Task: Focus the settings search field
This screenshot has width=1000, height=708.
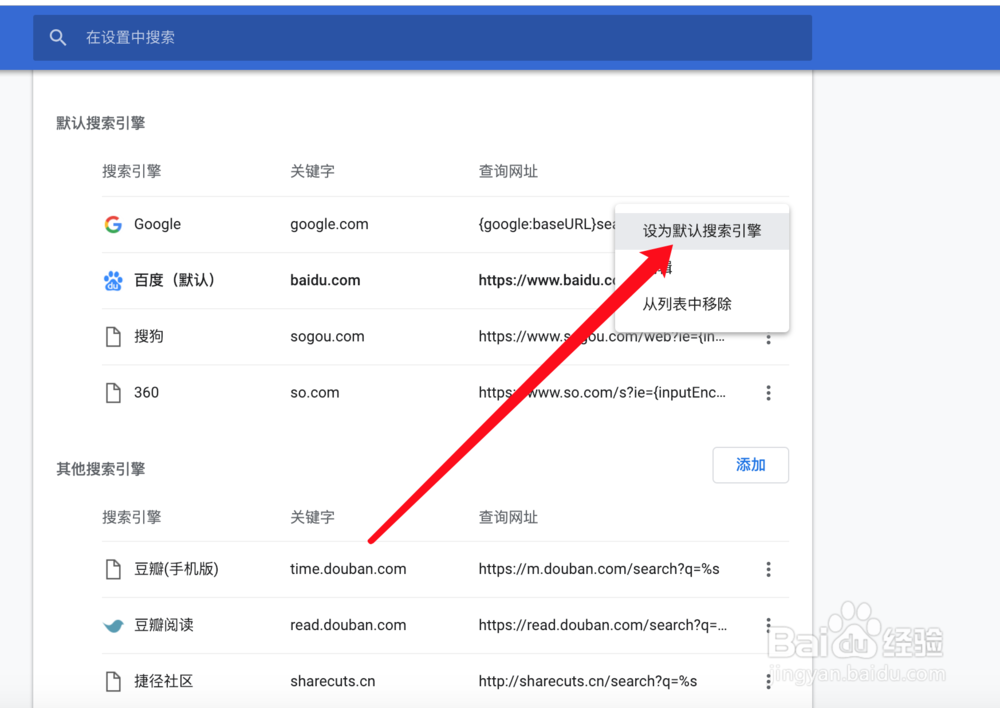Action: click(x=422, y=38)
